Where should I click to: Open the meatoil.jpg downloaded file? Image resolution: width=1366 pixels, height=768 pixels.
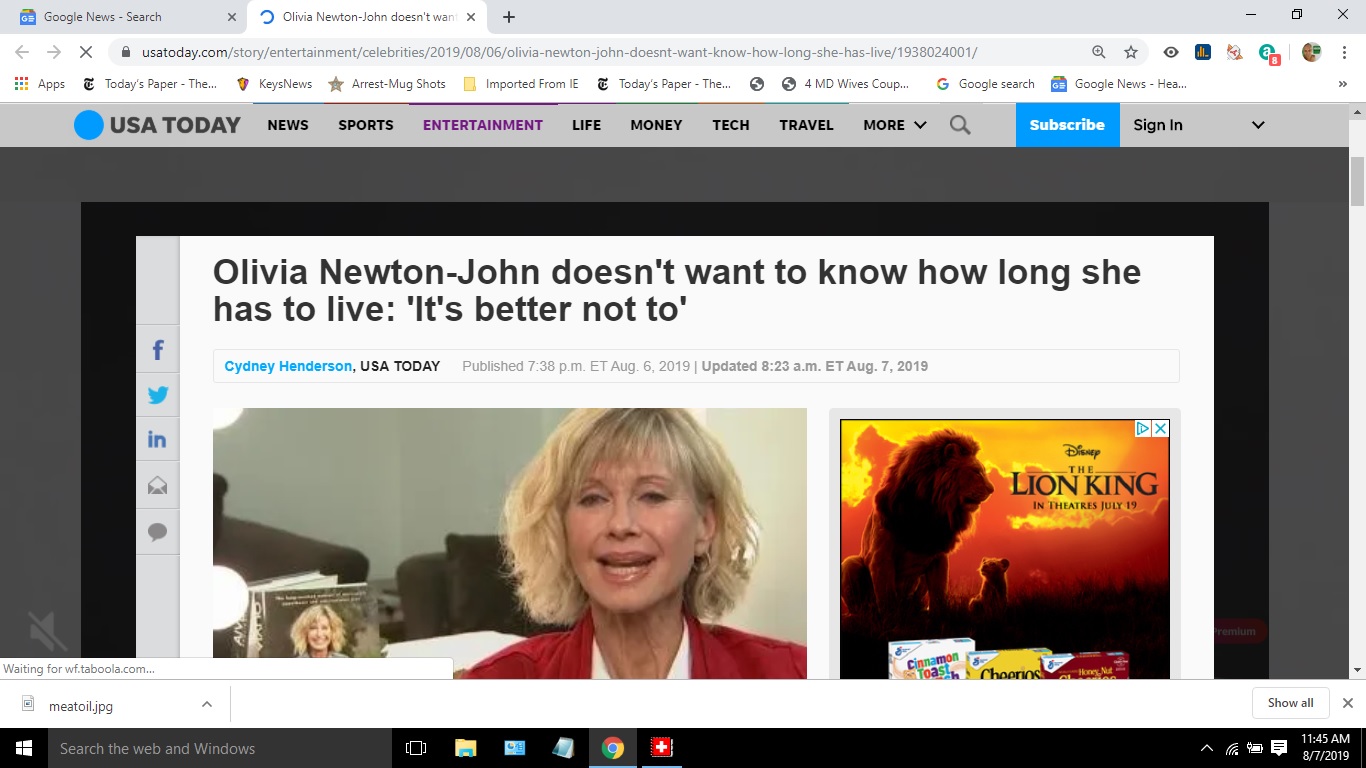81,705
